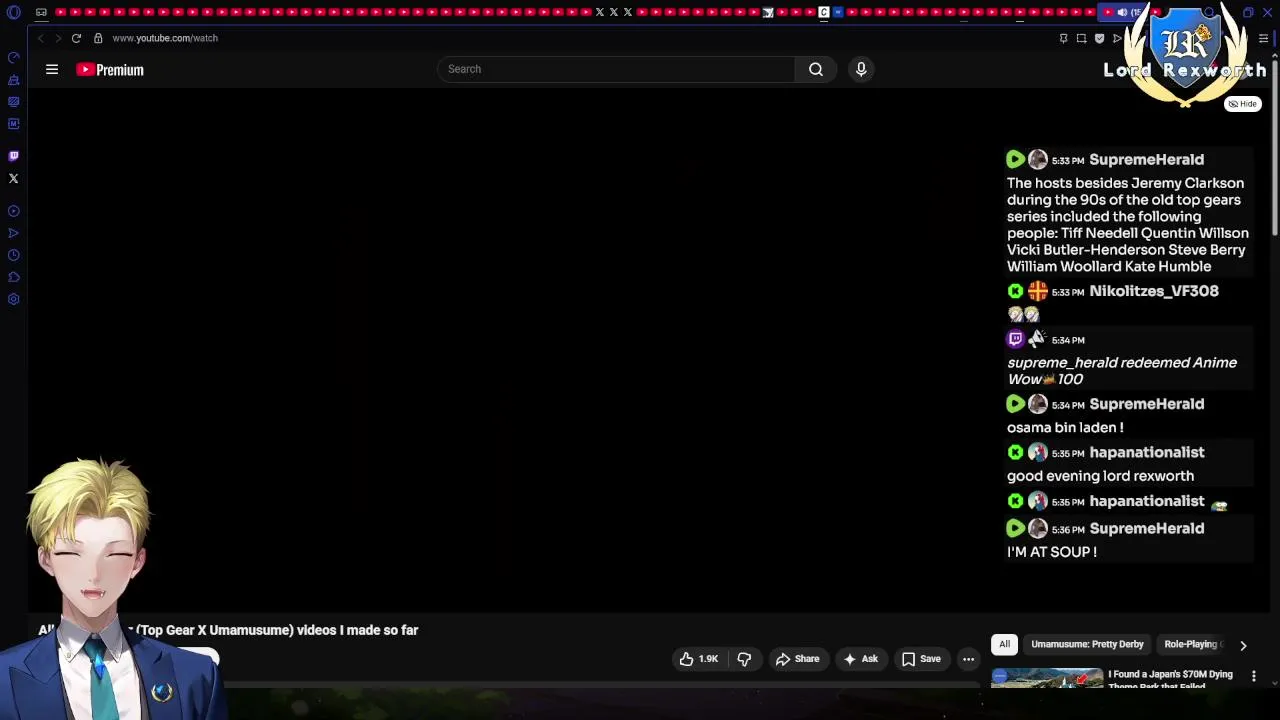Click the Hide overlay button
Viewport: 1280px width, 720px height.
[1243, 104]
